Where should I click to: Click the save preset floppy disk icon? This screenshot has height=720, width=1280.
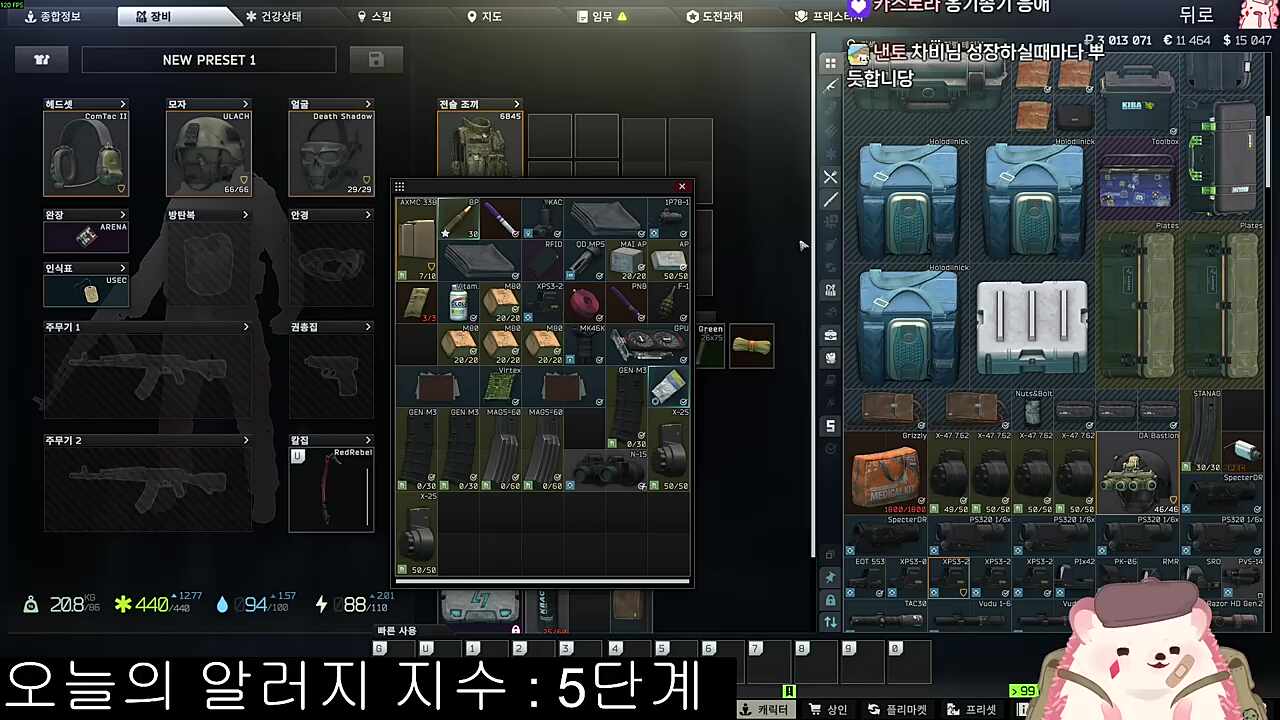(x=376, y=60)
